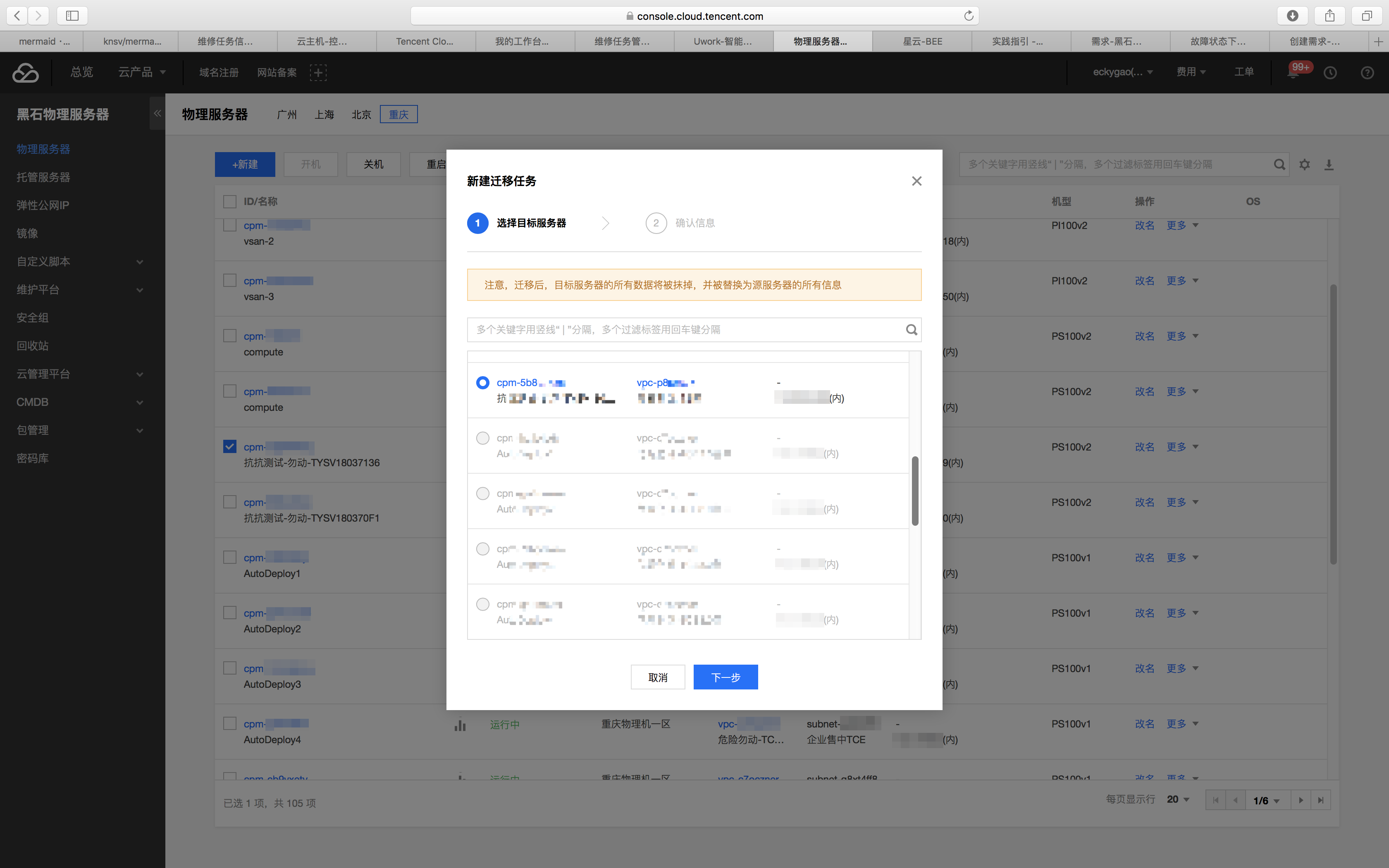Open the 费用 dropdown menu
Image resolution: width=1389 pixels, height=868 pixels.
point(1191,72)
